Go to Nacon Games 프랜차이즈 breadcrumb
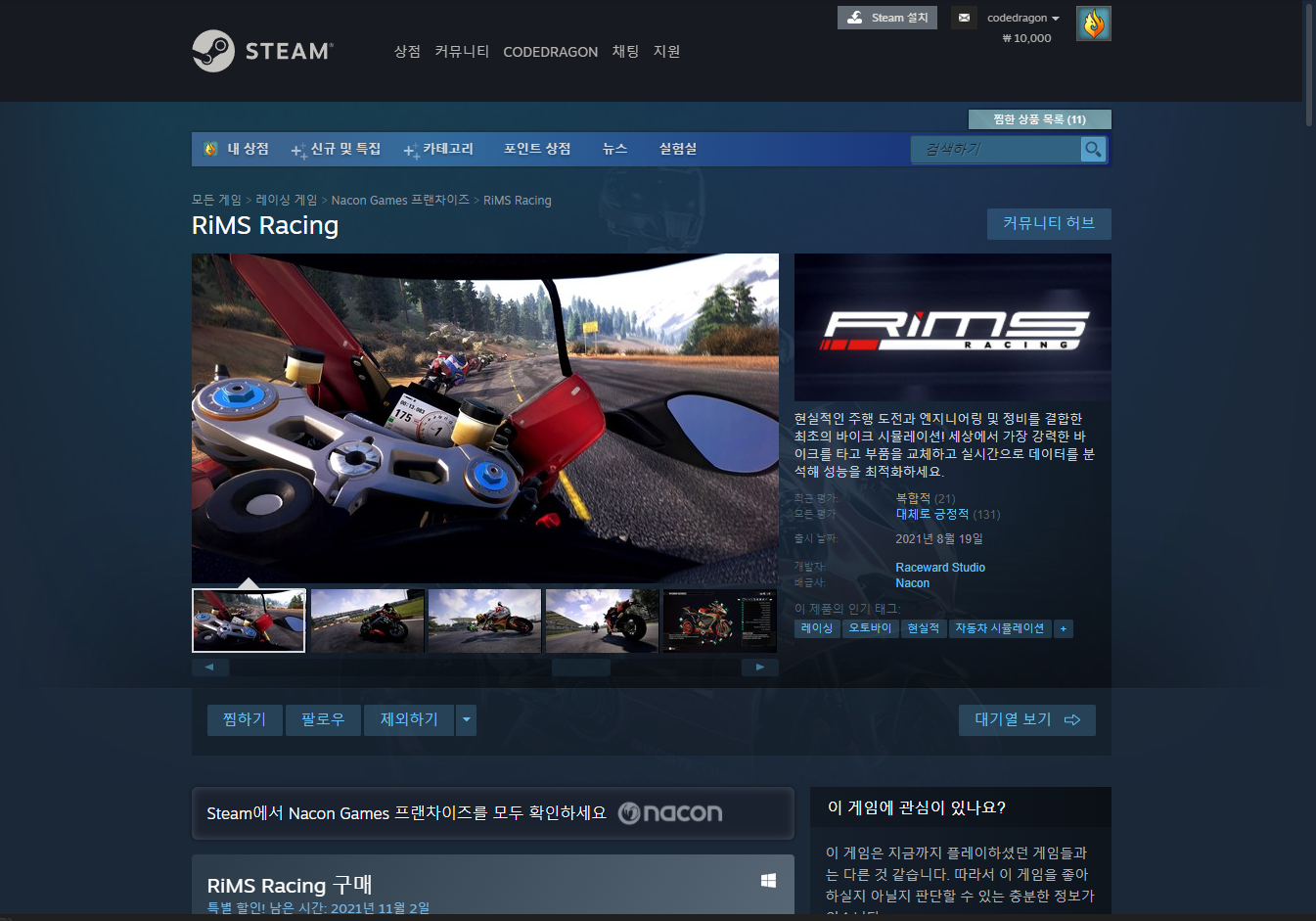This screenshot has height=921, width=1316. pyautogui.click(x=400, y=200)
